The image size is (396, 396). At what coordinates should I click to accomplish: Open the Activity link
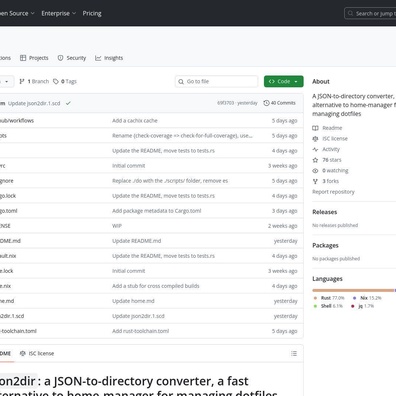pos(331,149)
